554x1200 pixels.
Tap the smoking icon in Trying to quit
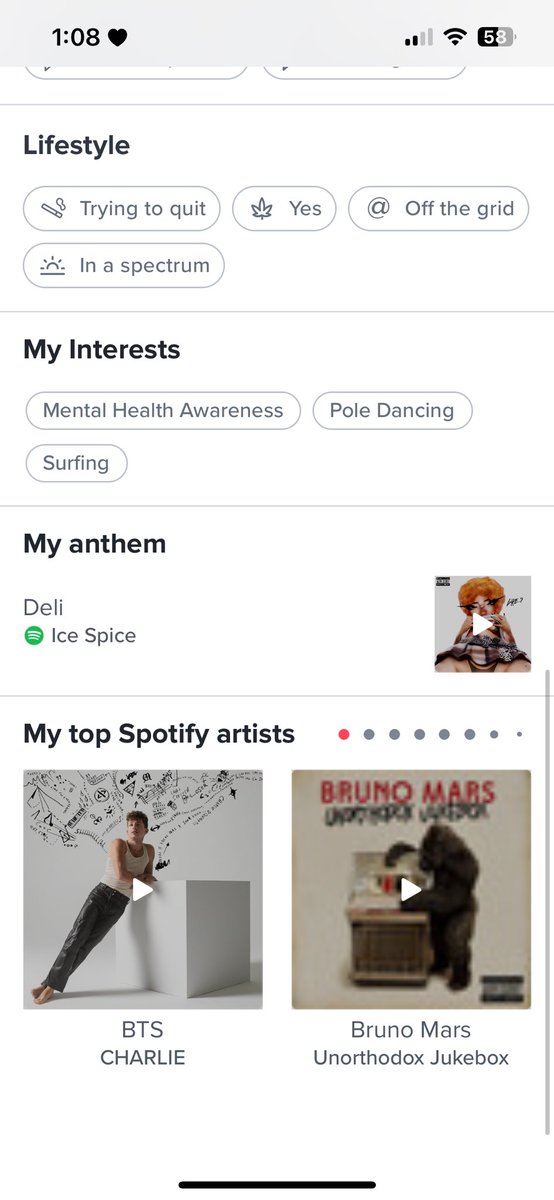[x=53, y=209]
